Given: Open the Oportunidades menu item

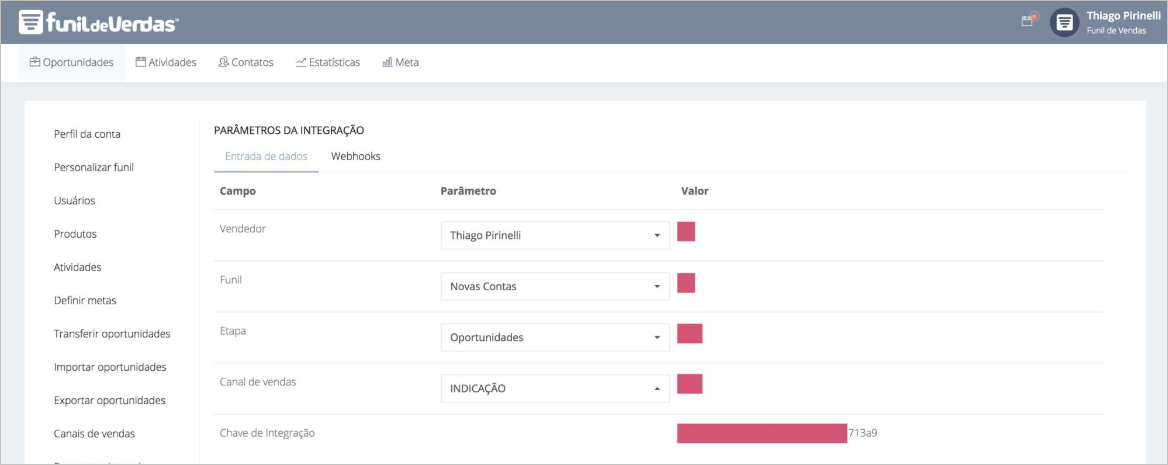Looking at the screenshot, I should pyautogui.click(x=71, y=62).
